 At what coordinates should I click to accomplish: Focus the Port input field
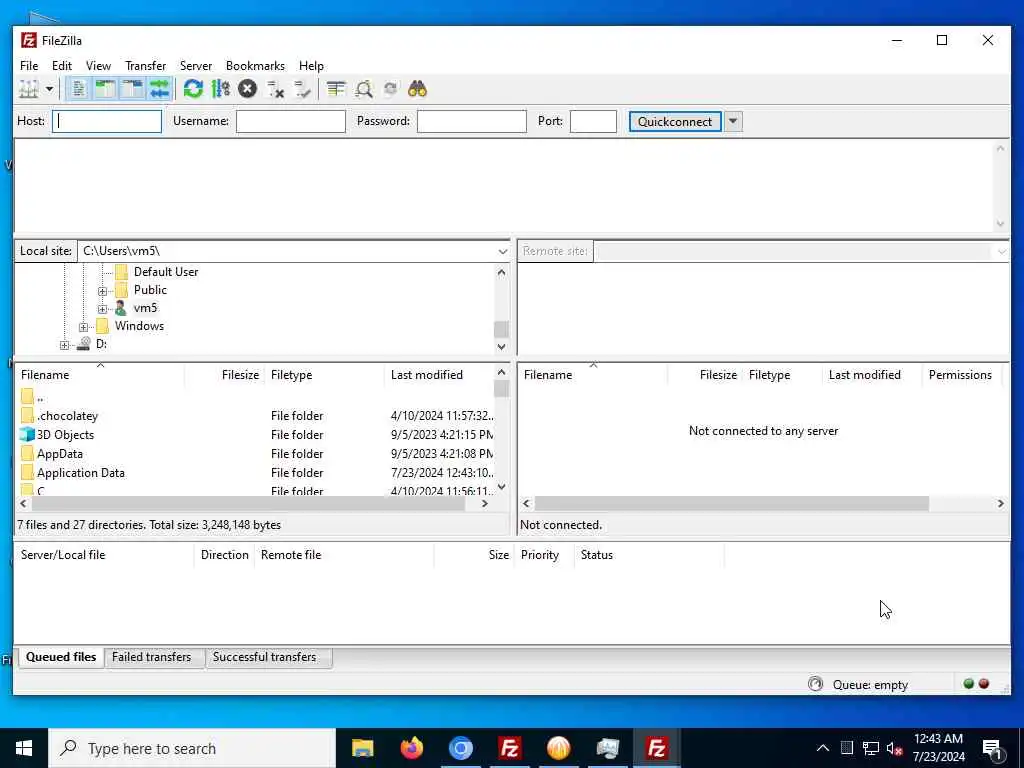pos(593,121)
